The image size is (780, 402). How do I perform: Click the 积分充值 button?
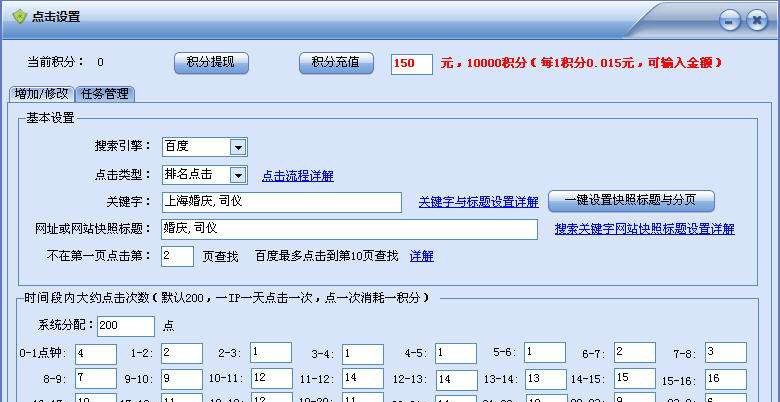tap(336, 63)
